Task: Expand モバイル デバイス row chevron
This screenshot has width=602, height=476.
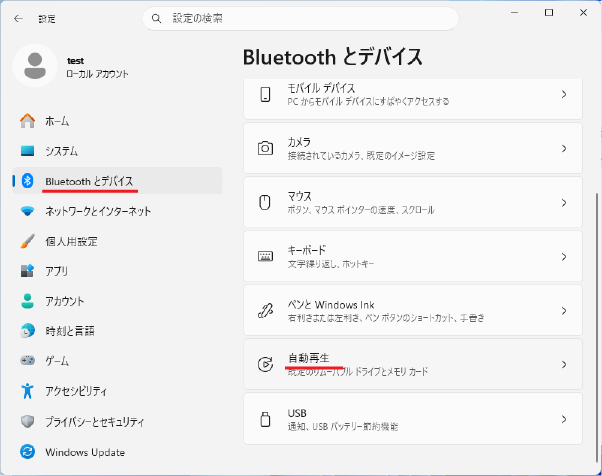Action: pyautogui.click(x=564, y=94)
